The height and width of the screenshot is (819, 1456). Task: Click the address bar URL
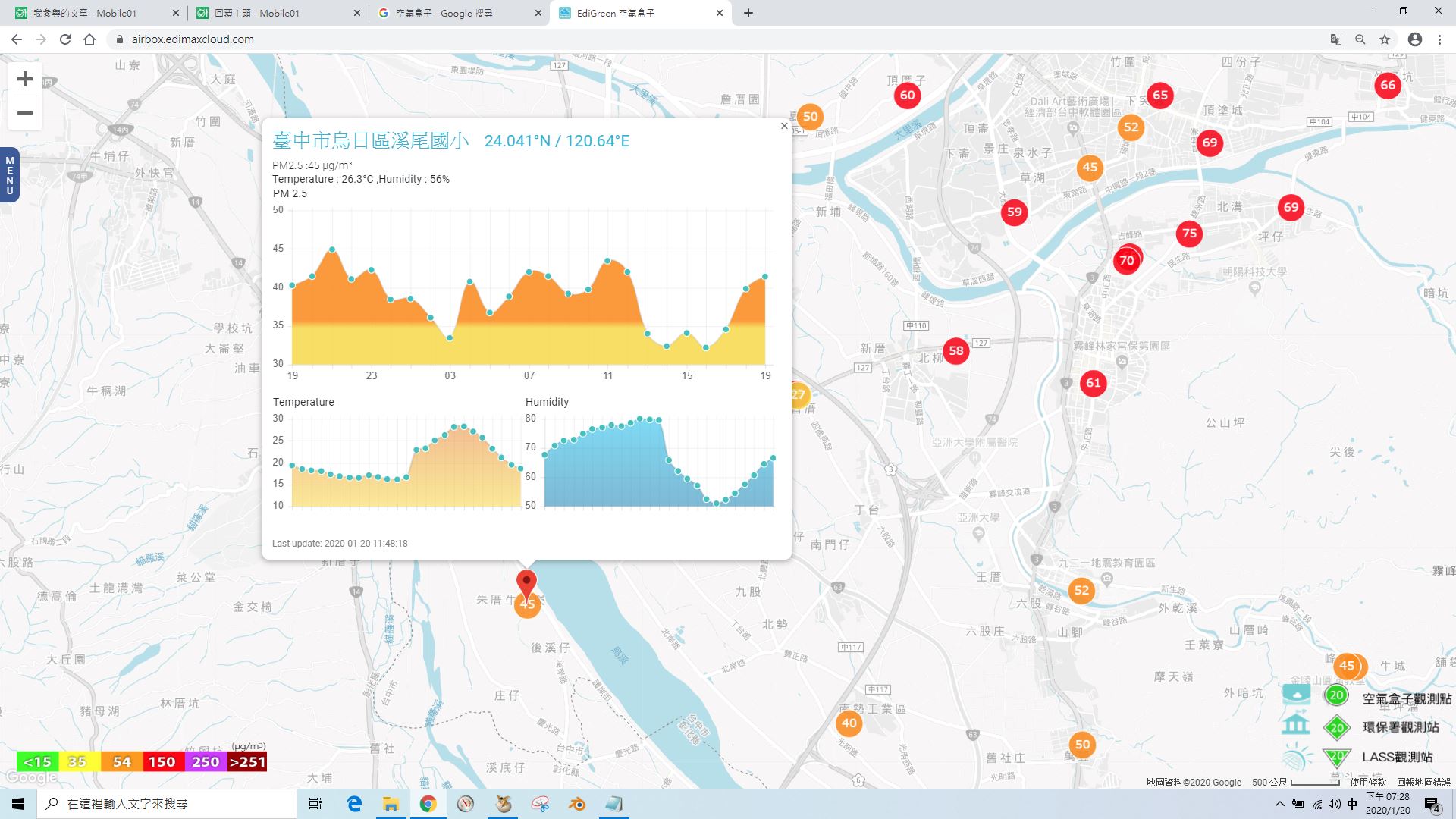point(193,39)
